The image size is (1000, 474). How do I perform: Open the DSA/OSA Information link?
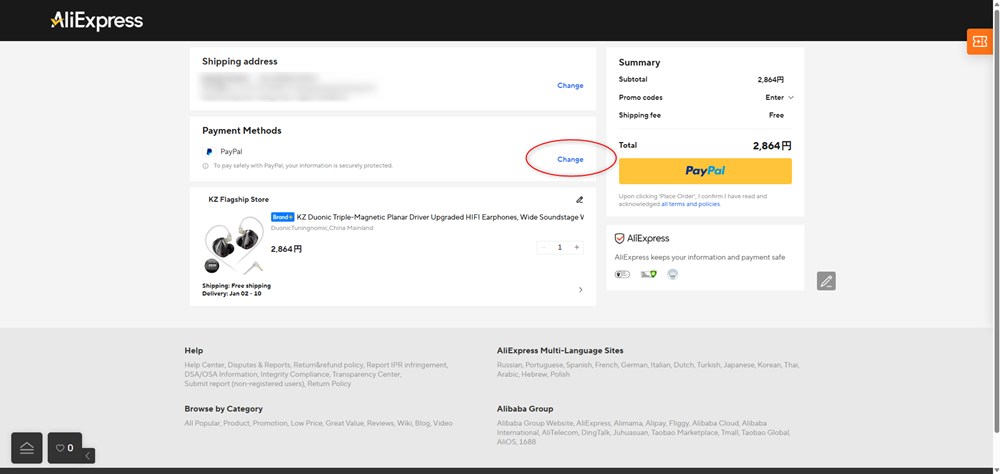coord(220,374)
